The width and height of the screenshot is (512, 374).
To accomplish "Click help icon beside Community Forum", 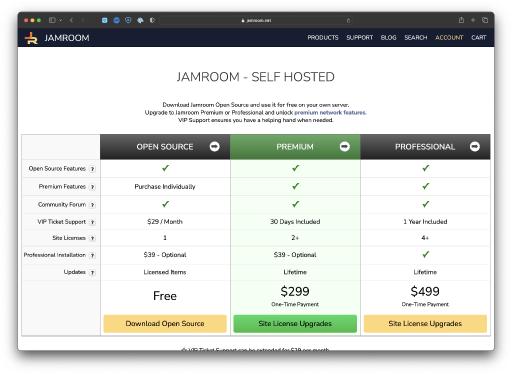I will (x=93, y=205).
